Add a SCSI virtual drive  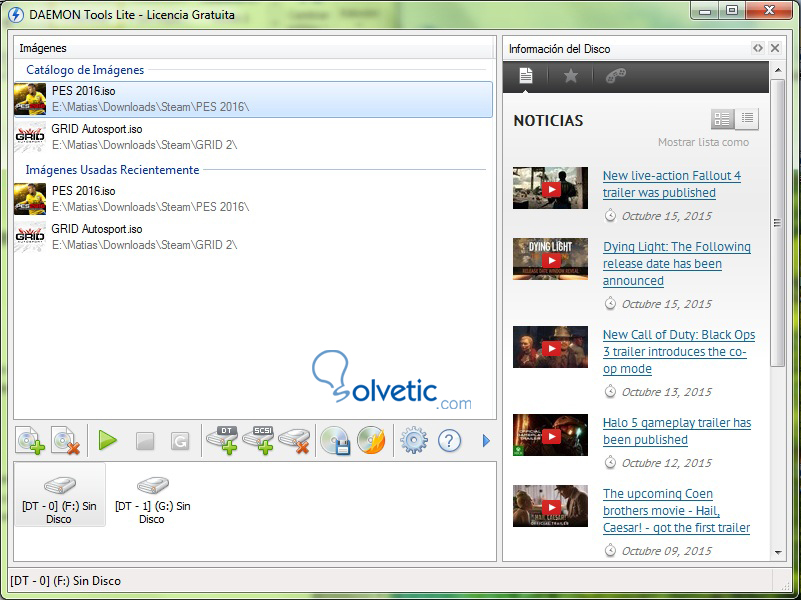[258, 440]
